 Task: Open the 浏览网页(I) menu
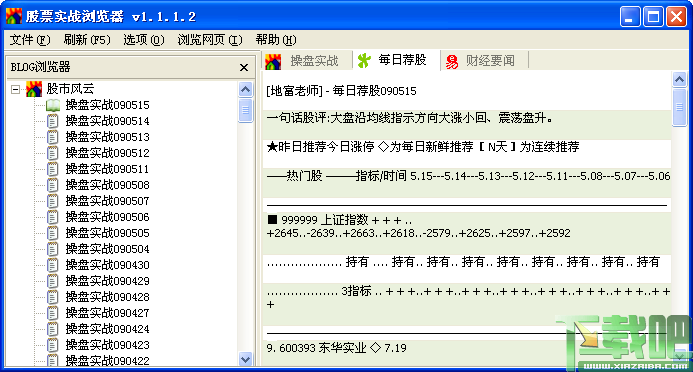210,40
